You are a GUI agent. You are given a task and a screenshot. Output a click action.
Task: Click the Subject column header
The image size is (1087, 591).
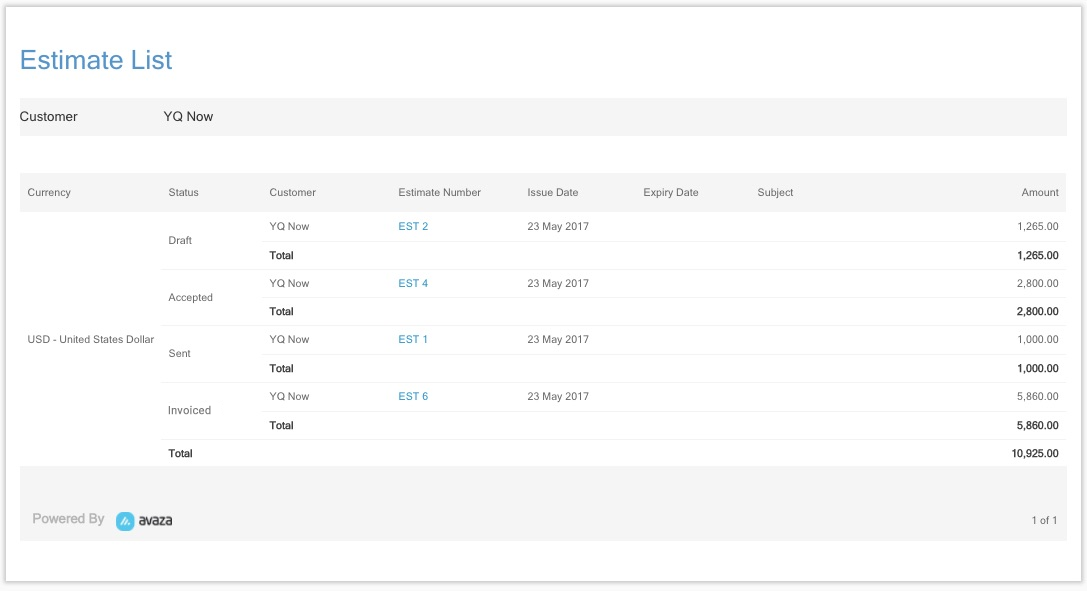tap(775, 193)
